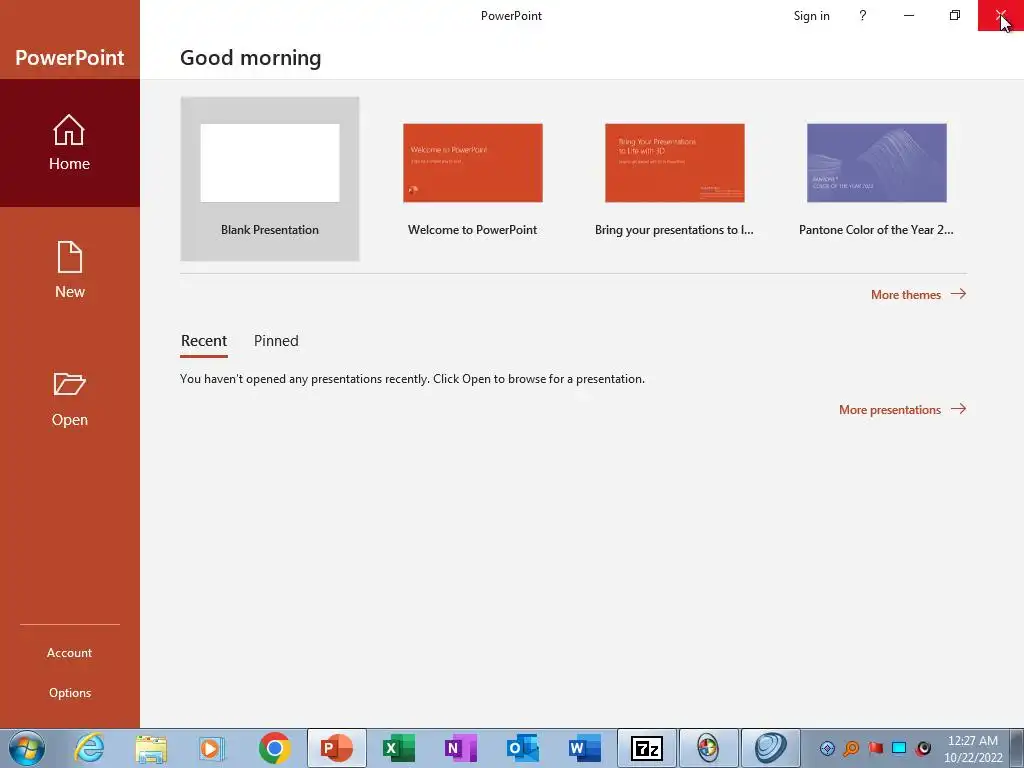1024x768 pixels.
Task: Open PowerPoint Options
Action: (x=69, y=693)
